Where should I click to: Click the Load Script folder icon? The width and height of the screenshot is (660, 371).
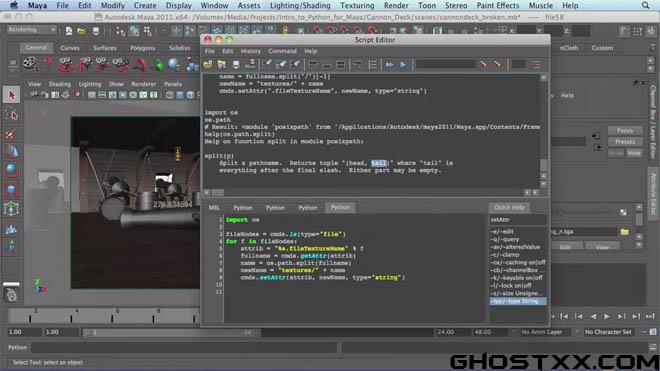[x=208, y=65]
